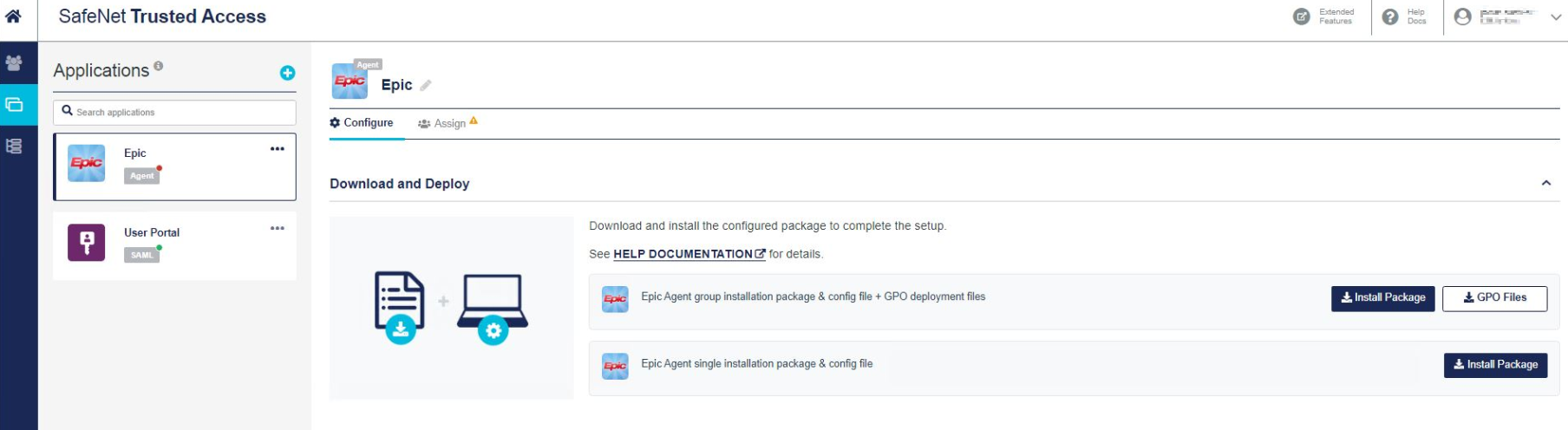
Task: Open the Epic app three-dot menu
Action: coord(278,149)
